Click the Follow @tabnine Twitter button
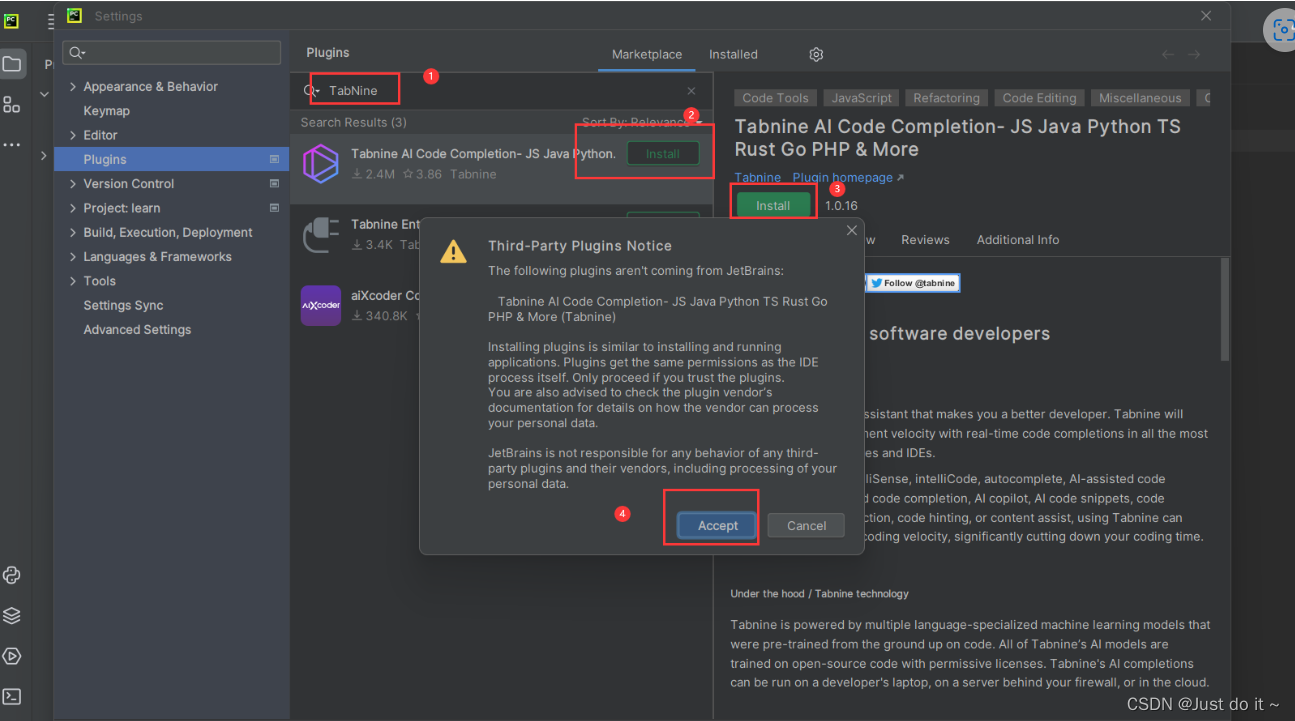 912,283
